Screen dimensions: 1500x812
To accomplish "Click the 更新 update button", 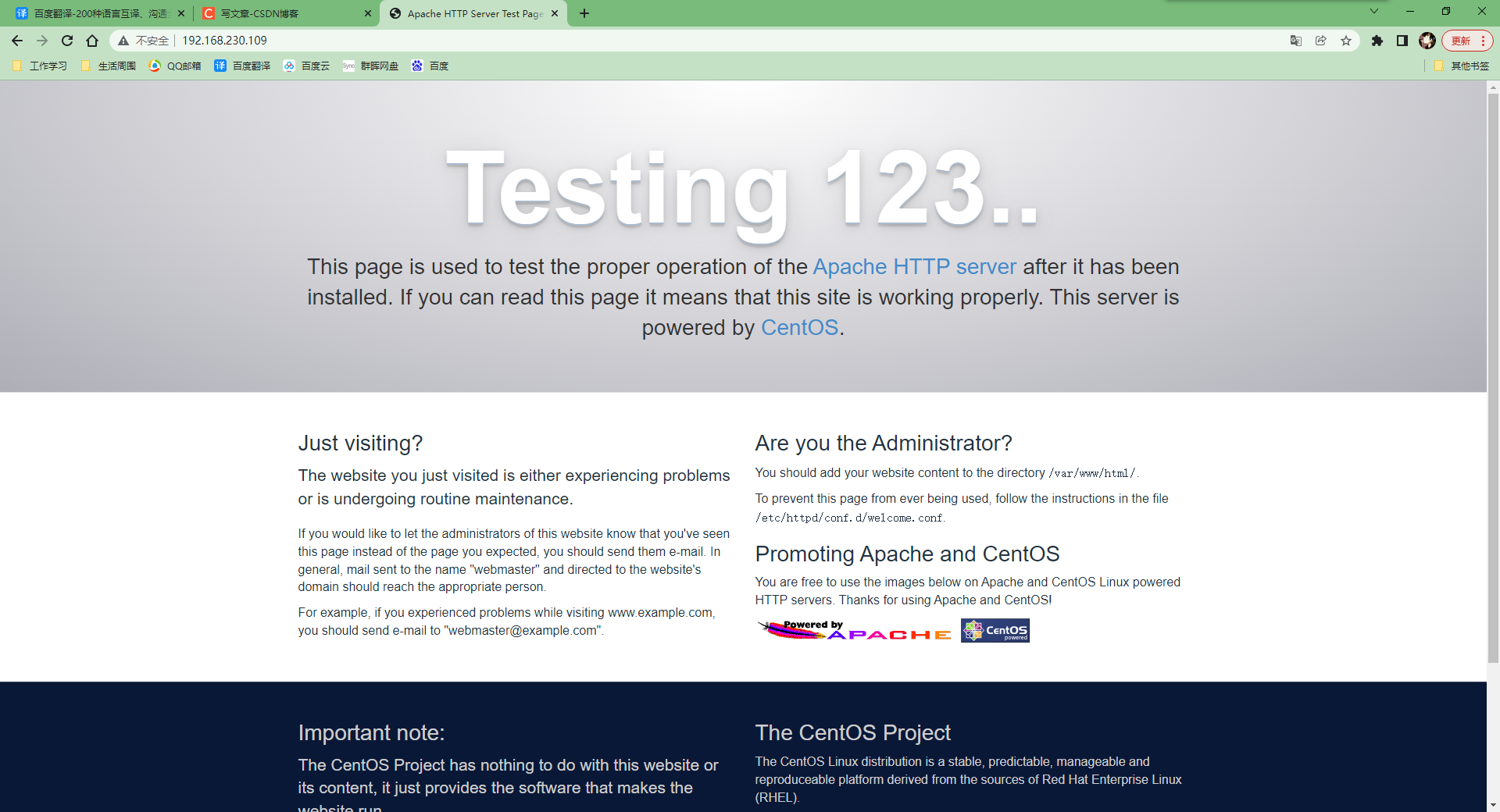I will point(1467,41).
